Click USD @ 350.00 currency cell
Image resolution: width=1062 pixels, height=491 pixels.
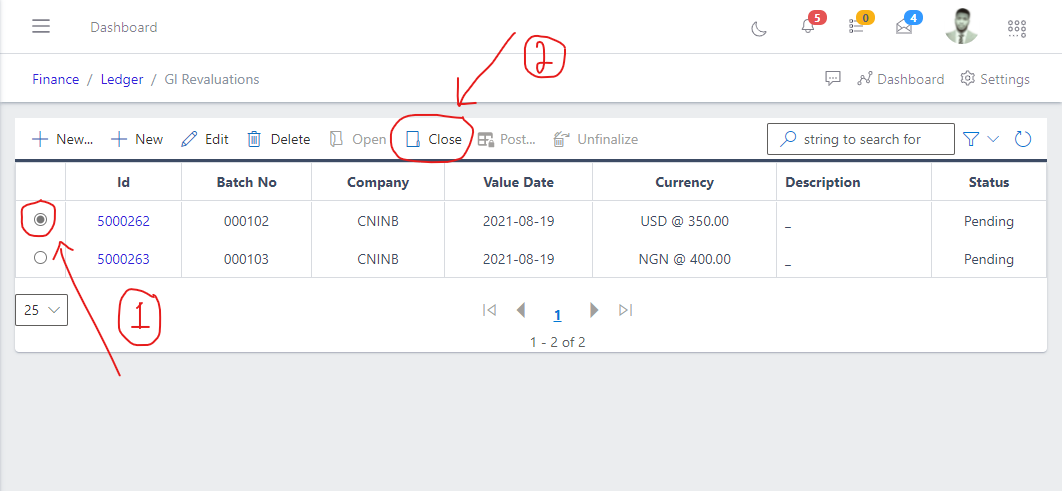coord(684,221)
